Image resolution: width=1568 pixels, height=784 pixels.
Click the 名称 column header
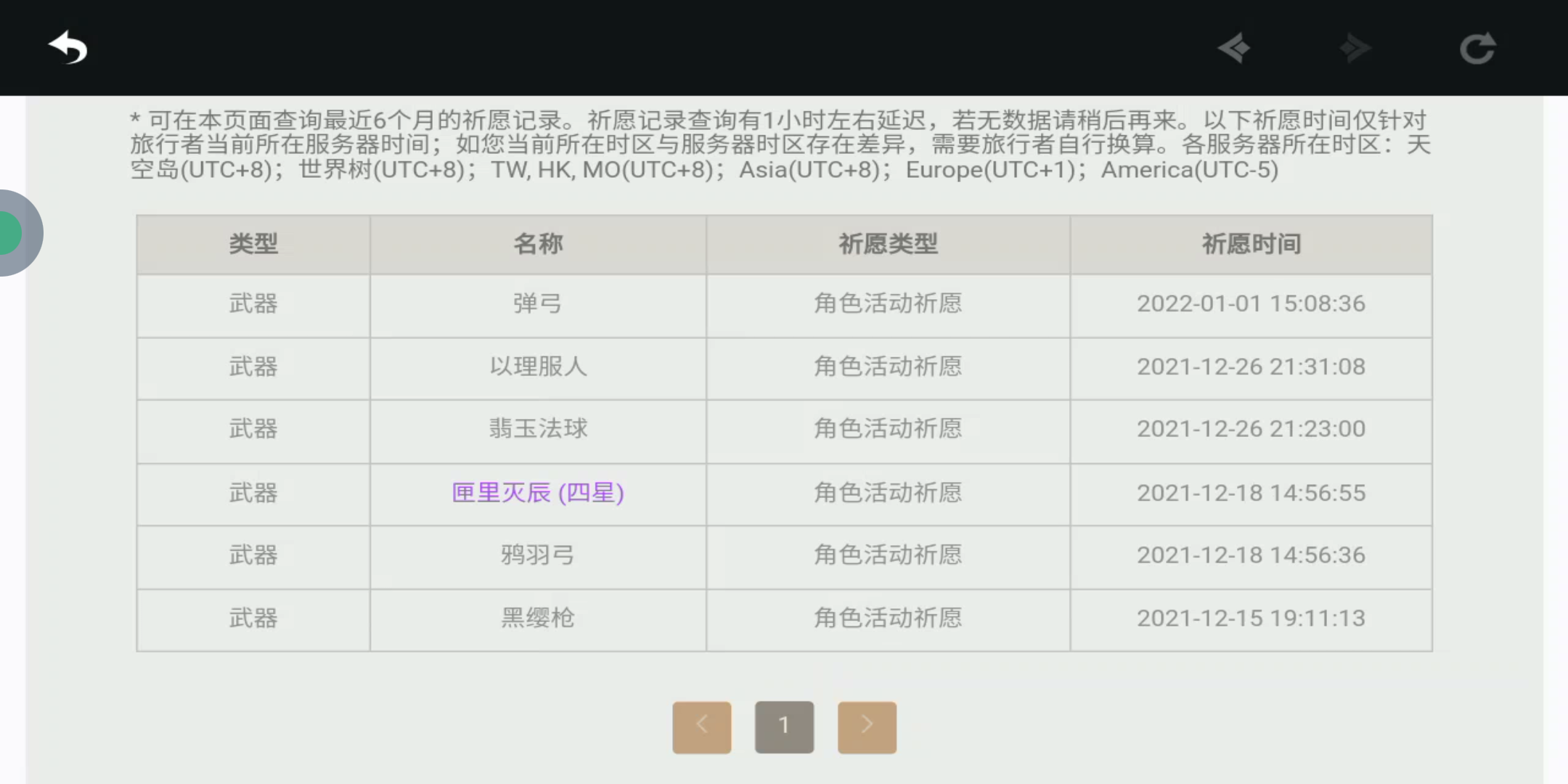pos(537,244)
